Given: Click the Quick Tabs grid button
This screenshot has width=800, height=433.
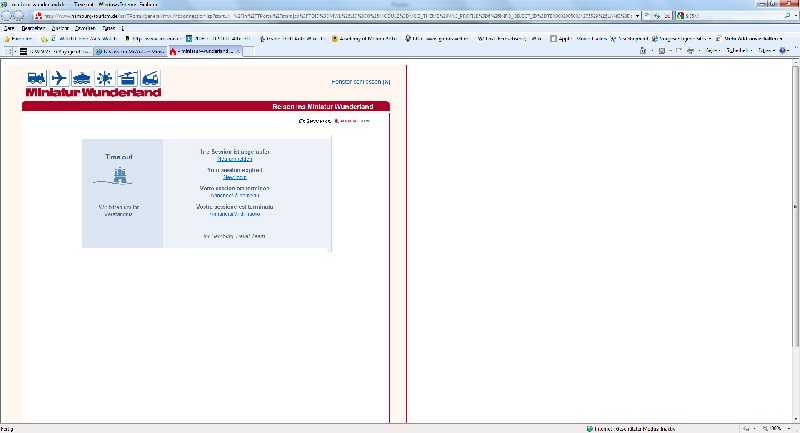Looking at the screenshot, I should (x=8, y=51).
